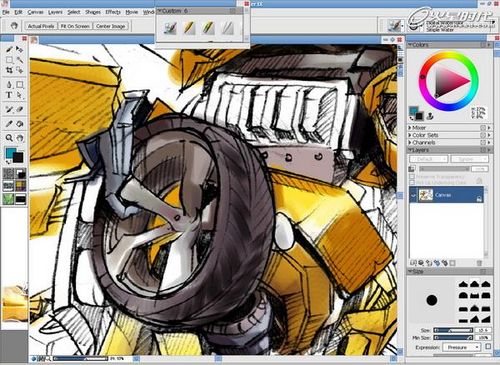Image resolution: width=500 pixels, height=365 pixels.
Task: Adjust the Min Size slider
Action: tap(453, 338)
